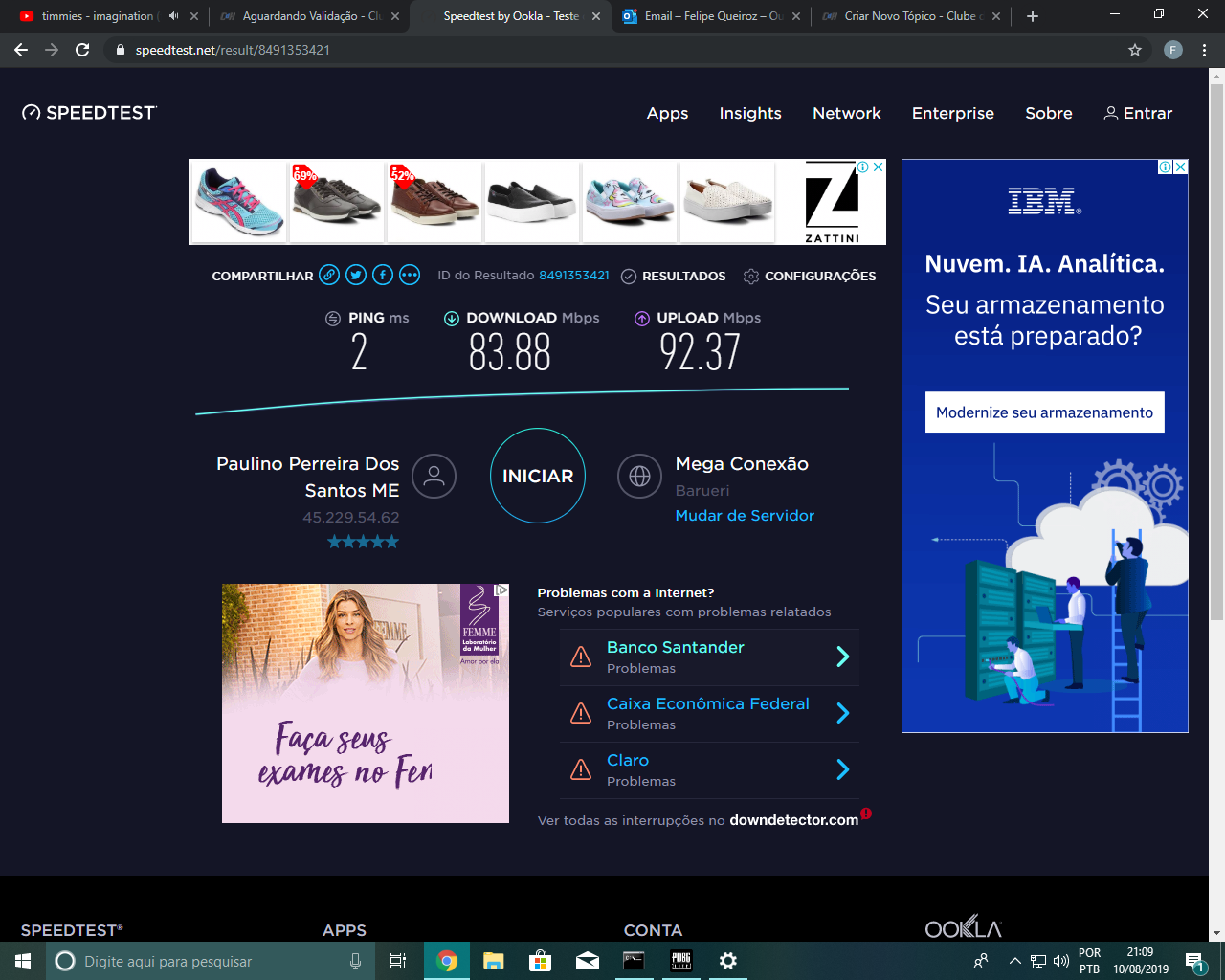Image resolution: width=1225 pixels, height=980 pixels.
Task: Click the Femme laboratory ad
Action: click(366, 703)
